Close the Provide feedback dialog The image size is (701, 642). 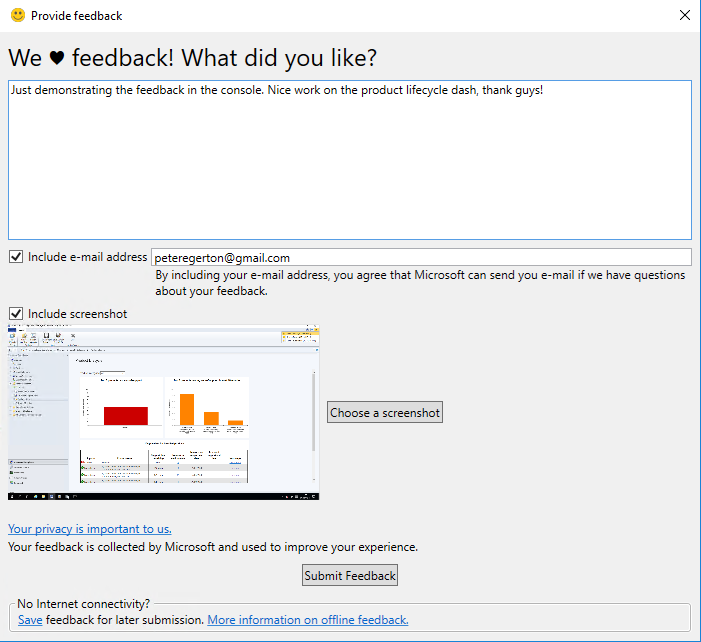click(684, 16)
